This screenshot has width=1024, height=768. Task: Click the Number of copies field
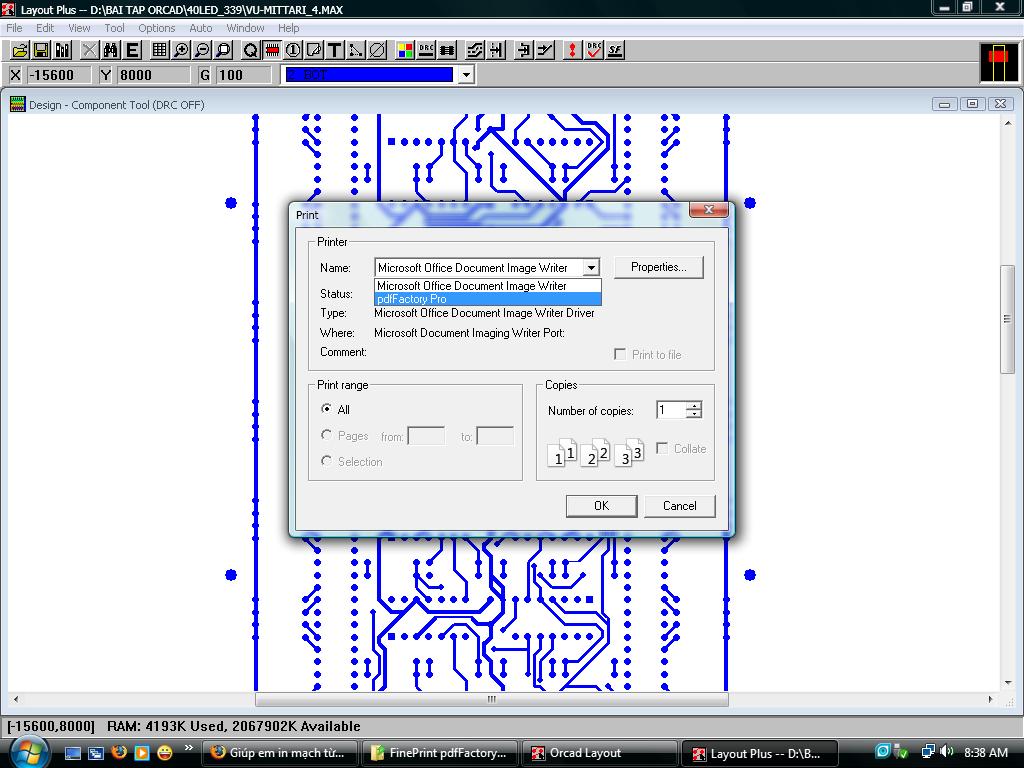pyautogui.click(x=671, y=410)
